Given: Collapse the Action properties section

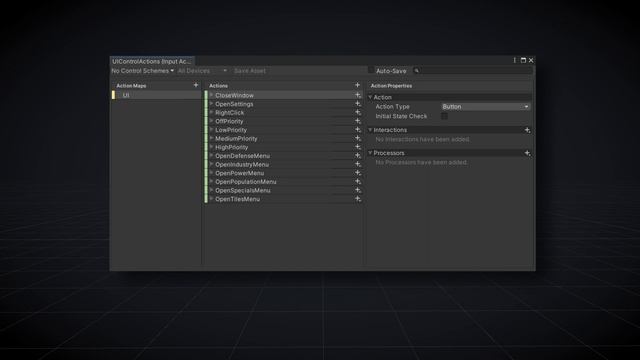Looking at the screenshot, I should click(x=370, y=97).
